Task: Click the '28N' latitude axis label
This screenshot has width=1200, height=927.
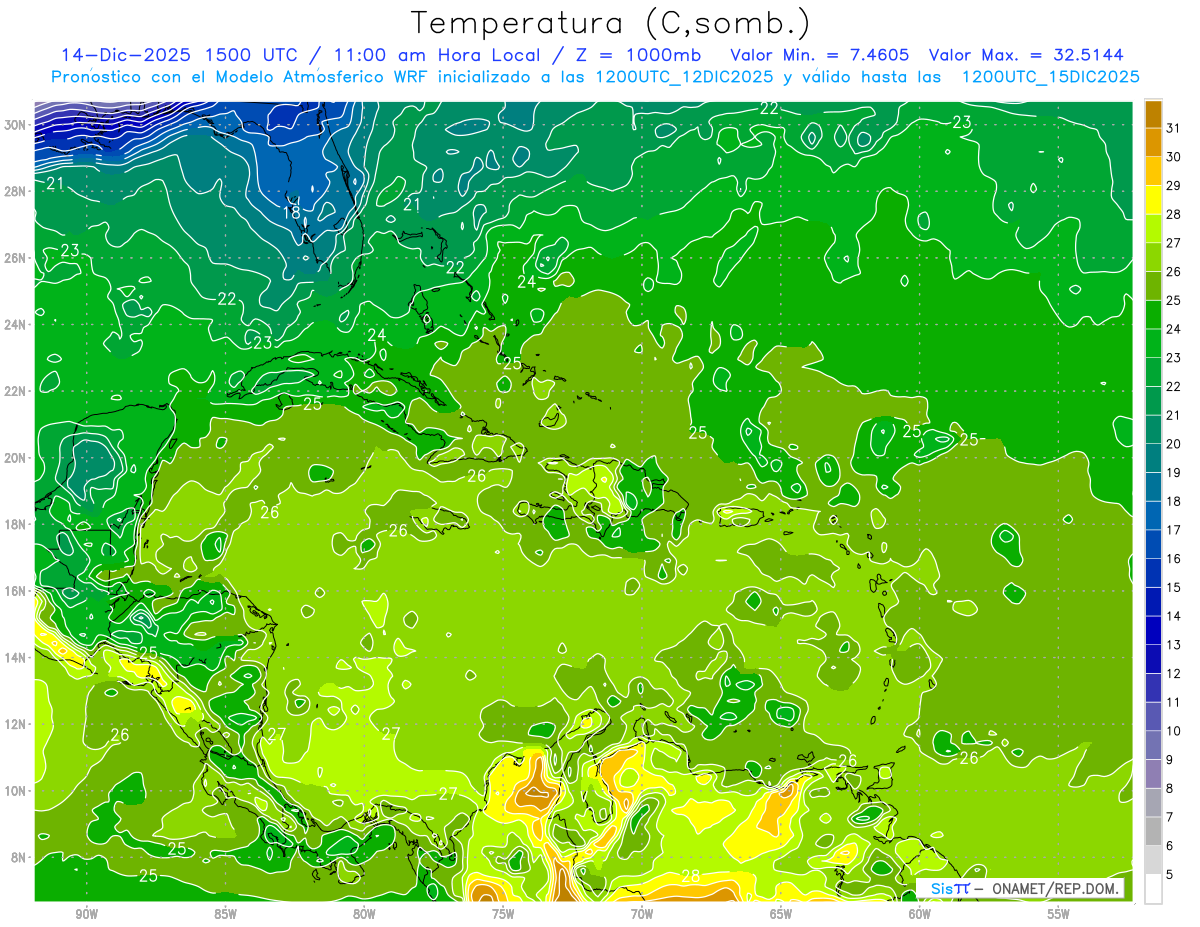Action: (x=16, y=191)
